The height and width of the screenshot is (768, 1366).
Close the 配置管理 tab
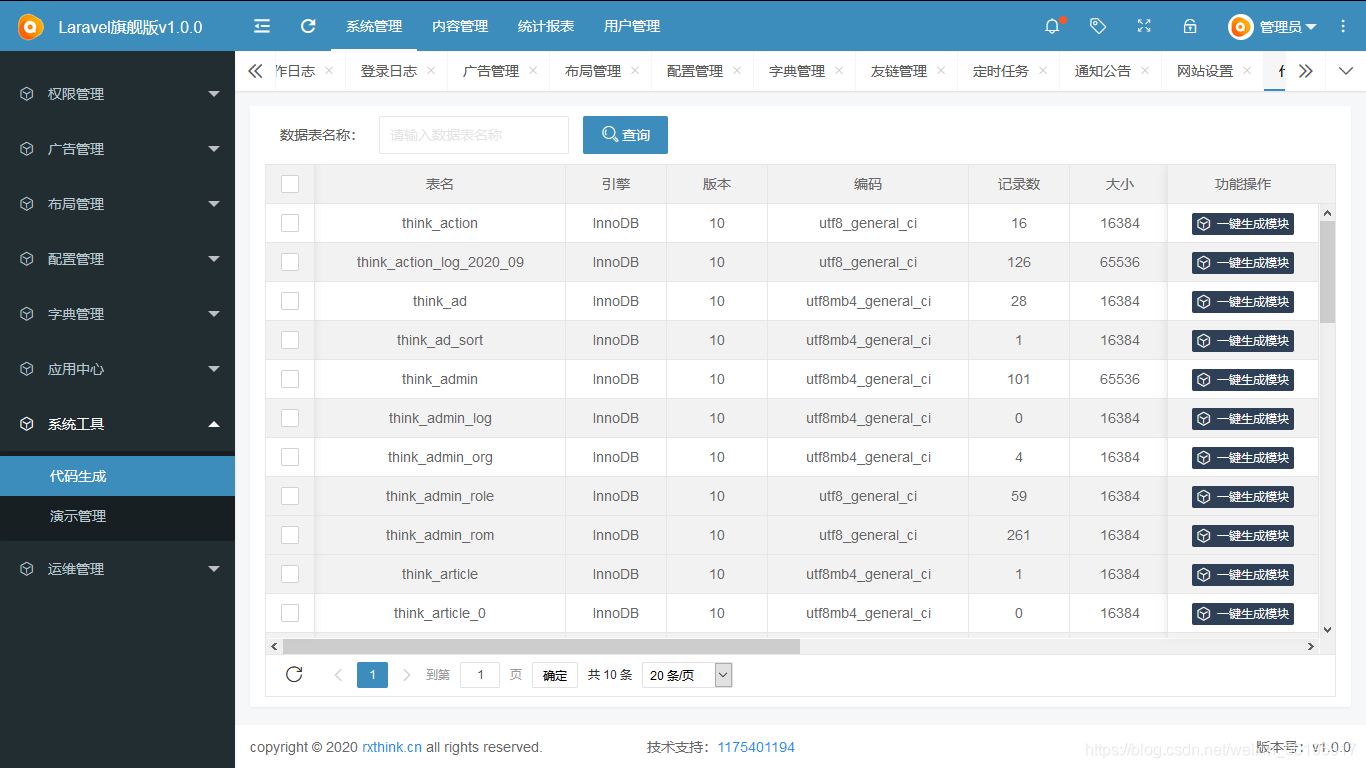(x=737, y=71)
